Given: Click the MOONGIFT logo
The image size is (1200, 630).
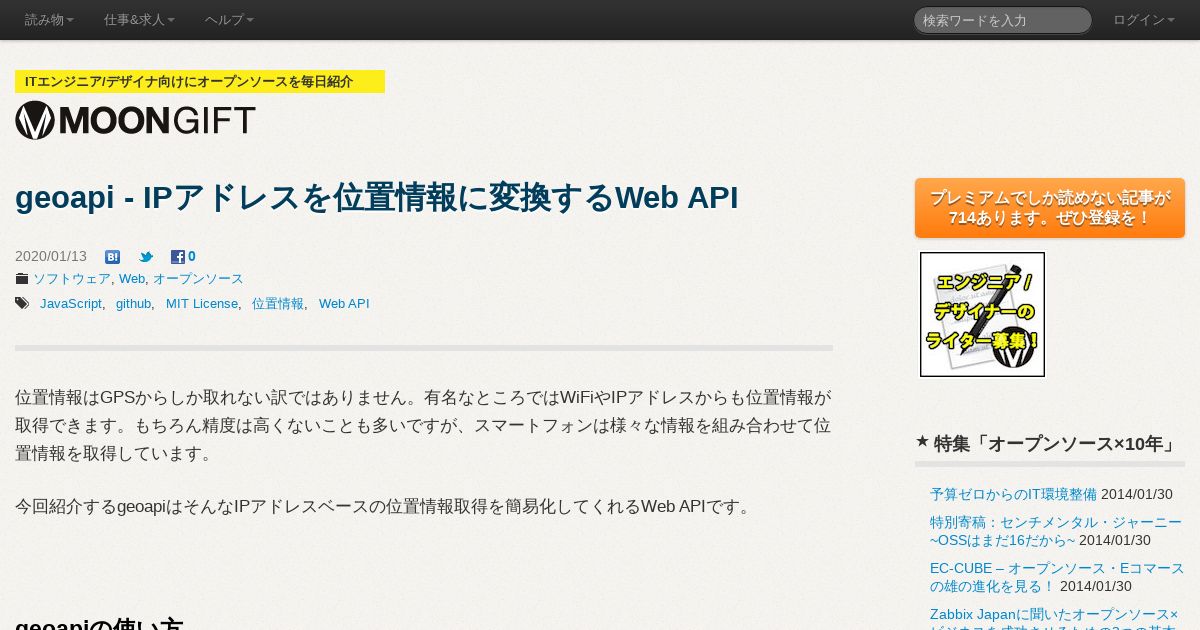Looking at the screenshot, I should [x=135, y=120].
